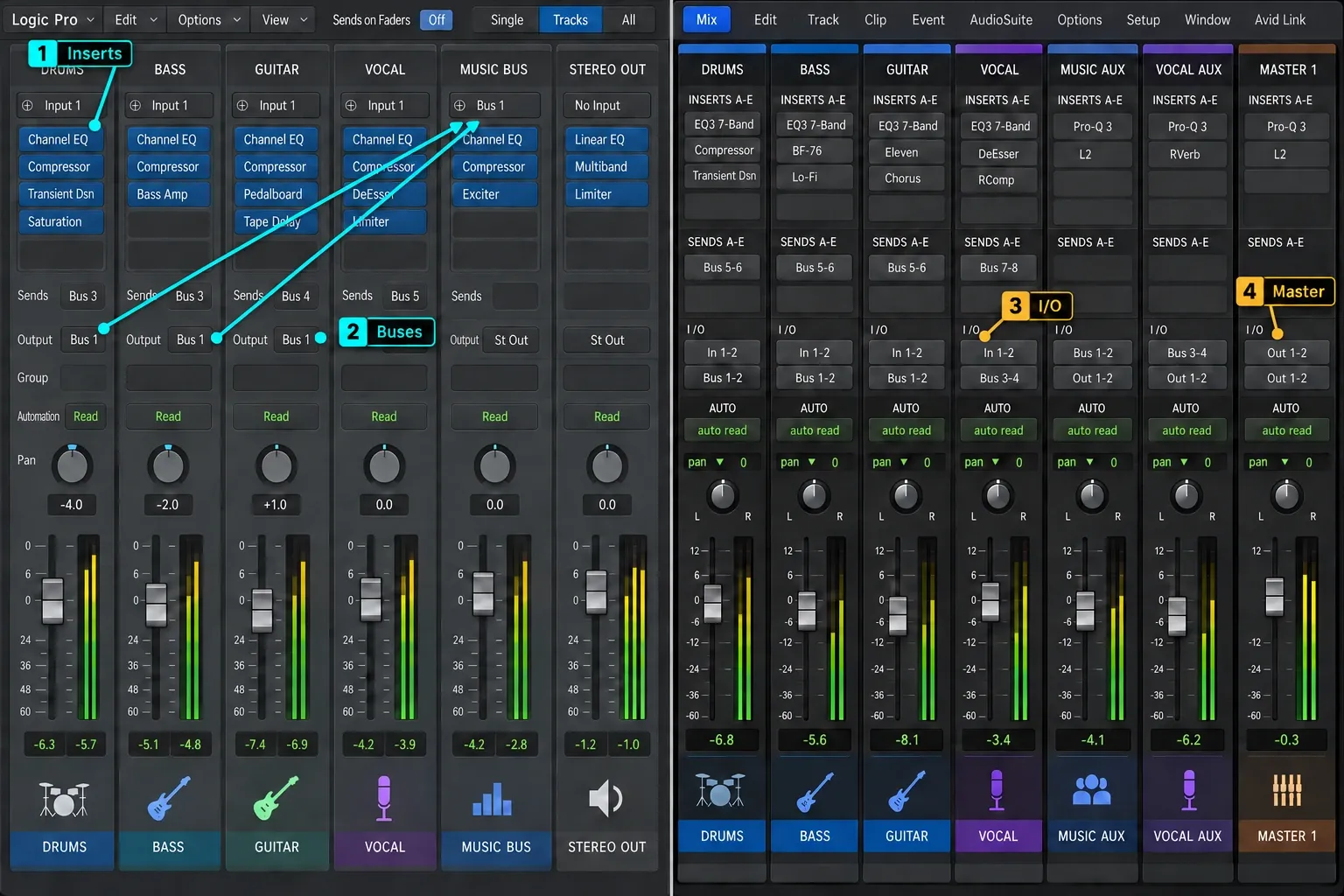Click the microphone icon in Pro Tools VOCAL track
The height and width of the screenshot is (896, 1344).
997,790
